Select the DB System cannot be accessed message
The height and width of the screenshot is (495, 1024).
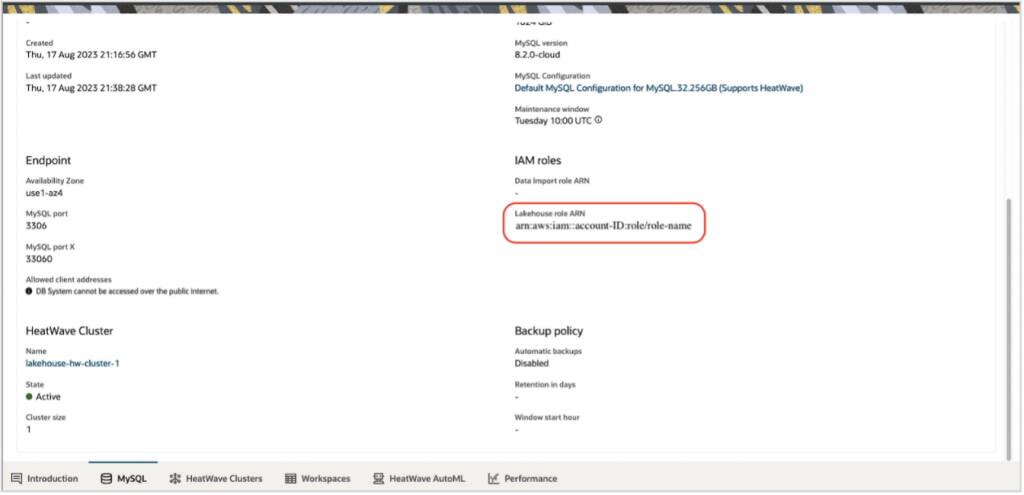(127, 291)
